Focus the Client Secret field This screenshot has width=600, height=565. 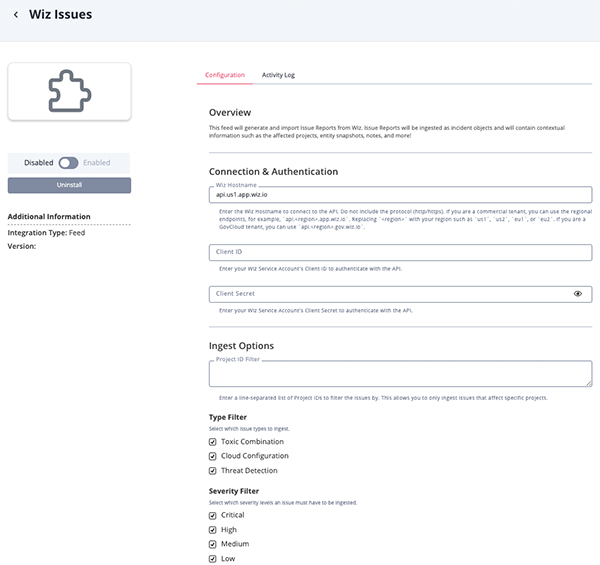[x=390, y=294]
